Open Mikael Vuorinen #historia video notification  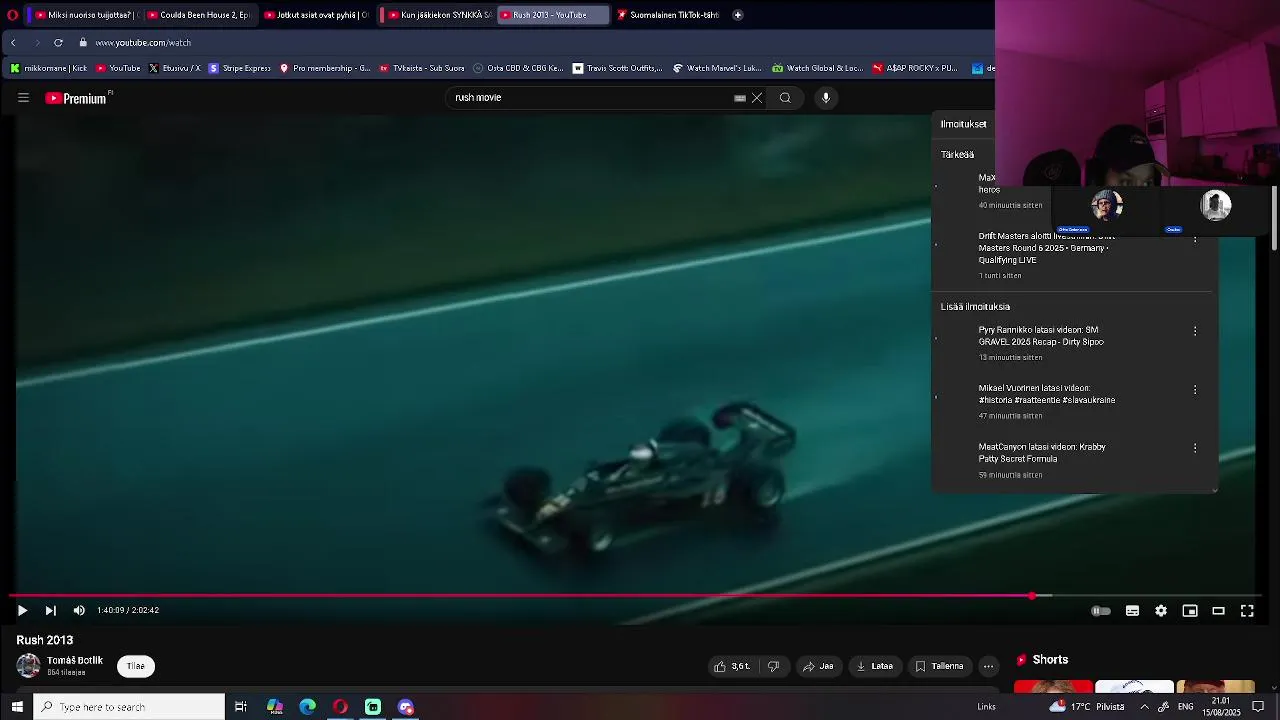(x=1047, y=401)
